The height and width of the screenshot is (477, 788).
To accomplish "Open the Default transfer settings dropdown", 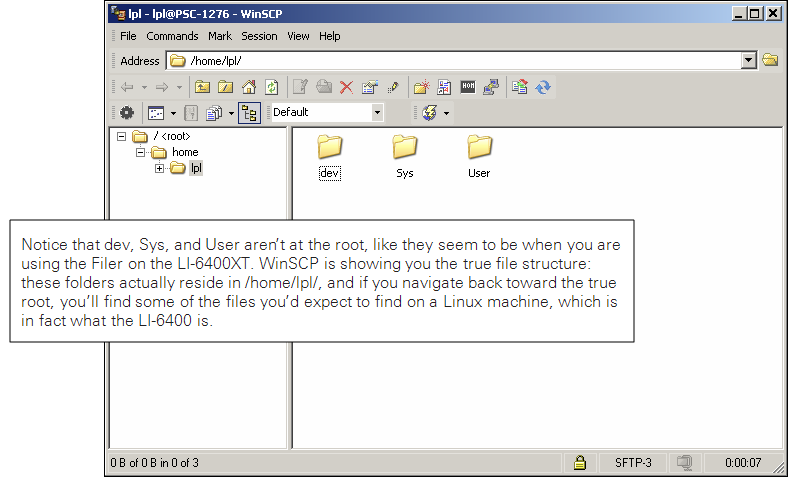I will [x=377, y=113].
